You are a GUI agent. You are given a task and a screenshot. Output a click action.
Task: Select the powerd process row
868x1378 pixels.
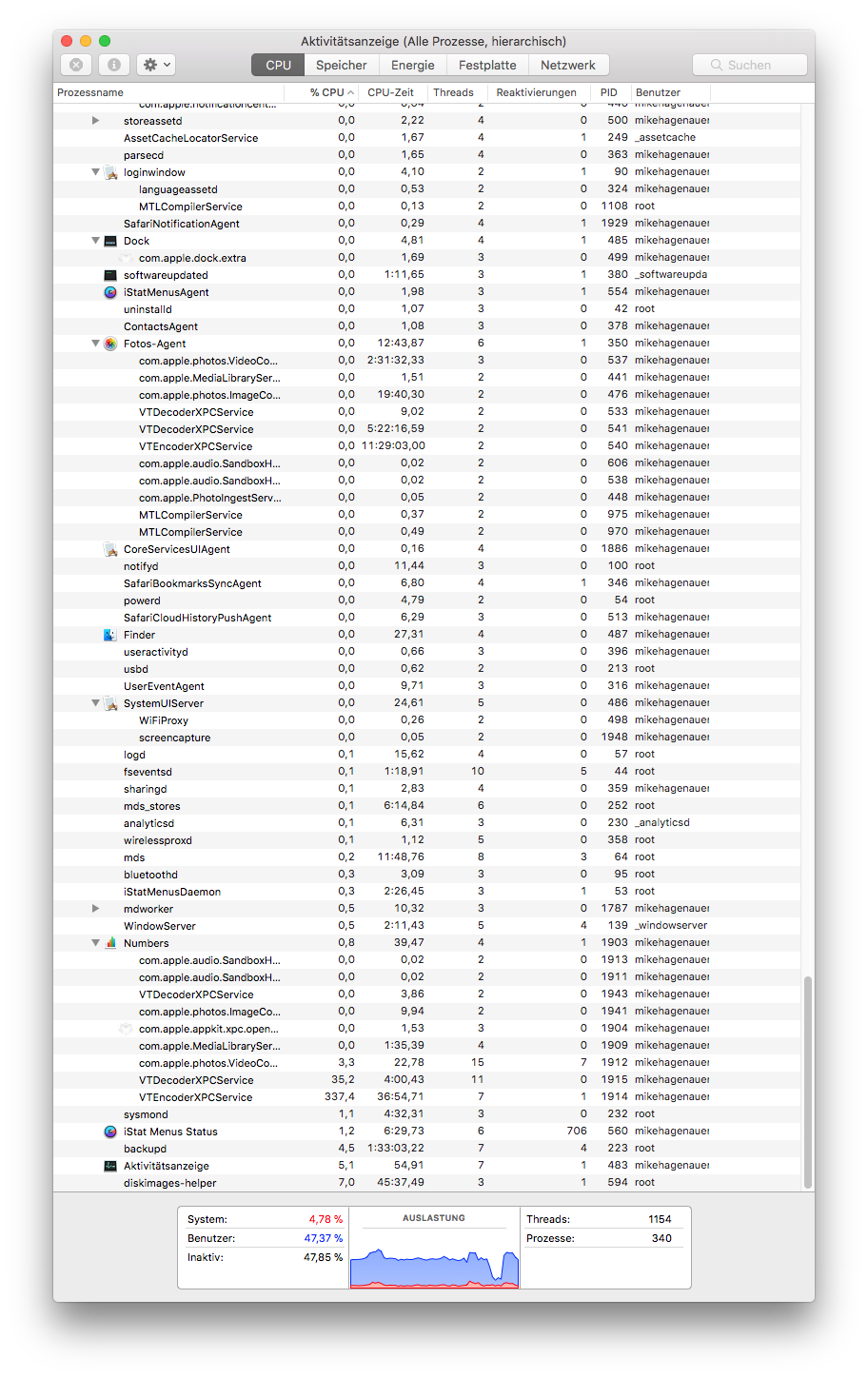(428, 600)
